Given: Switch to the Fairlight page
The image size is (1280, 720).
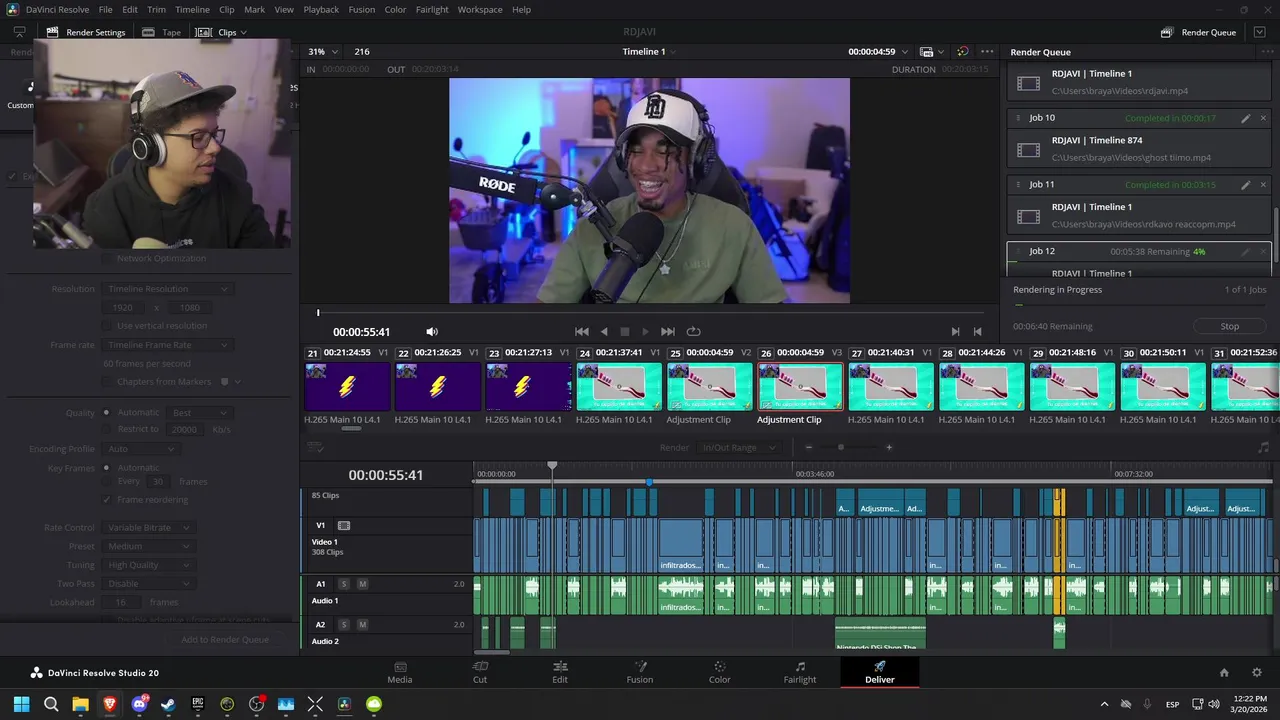Looking at the screenshot, I should pyautogui.click(x=800, y=672).
